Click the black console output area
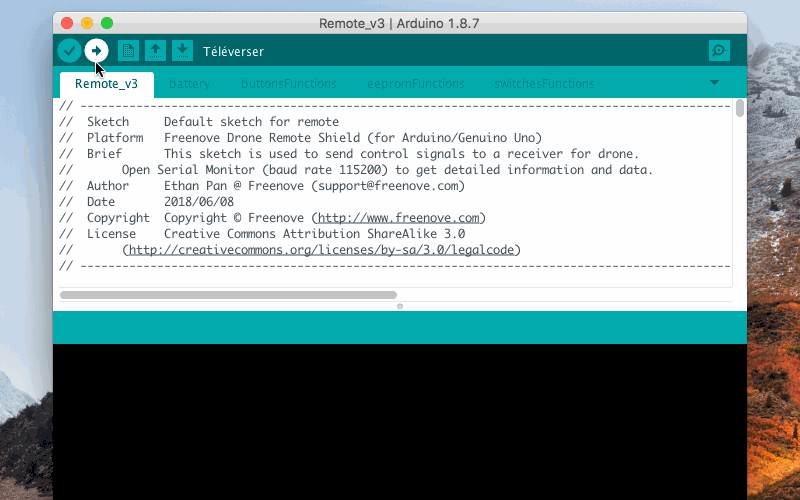800x500 pixels. (400, 422)
